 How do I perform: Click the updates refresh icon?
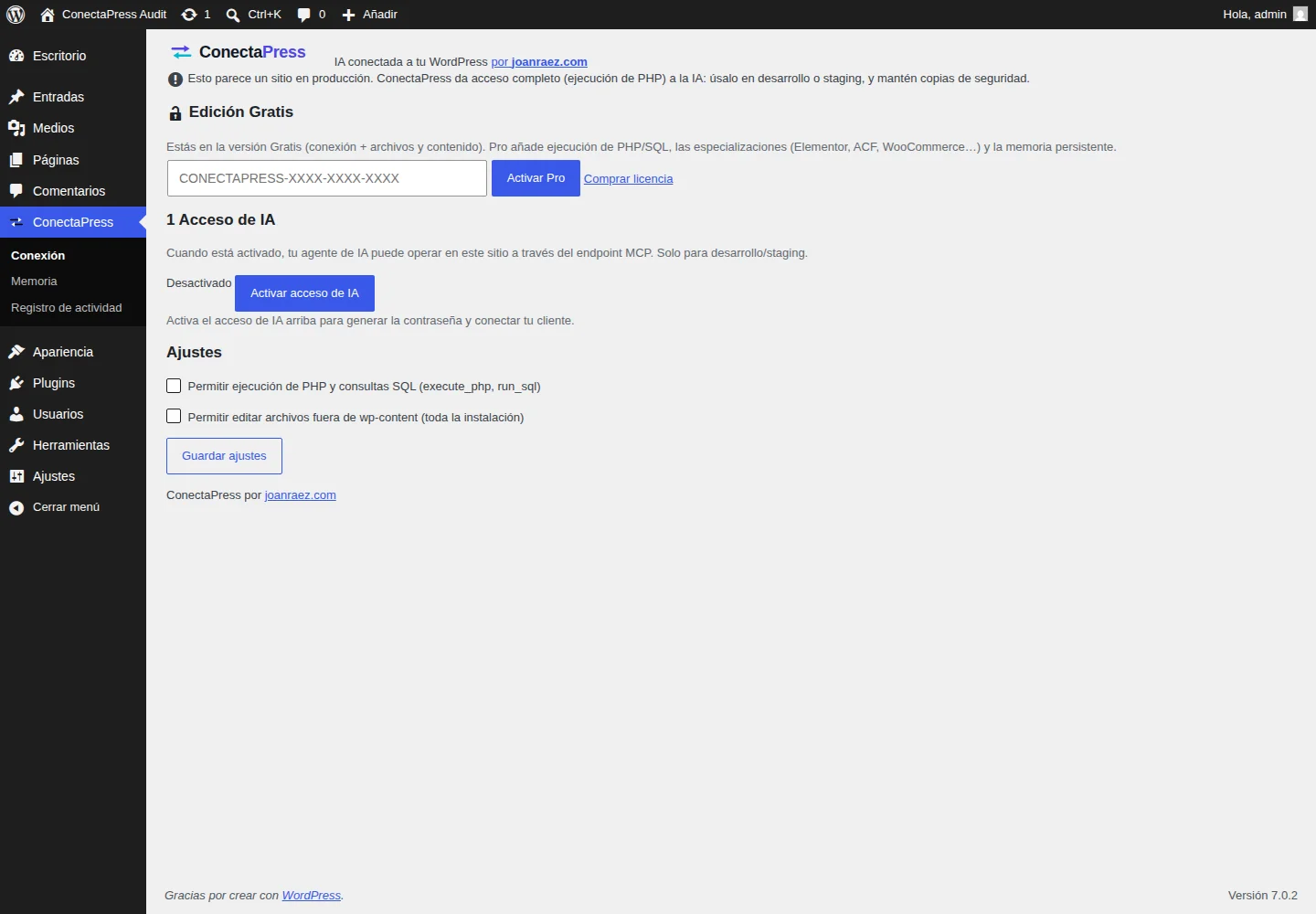tap(189, 15)
